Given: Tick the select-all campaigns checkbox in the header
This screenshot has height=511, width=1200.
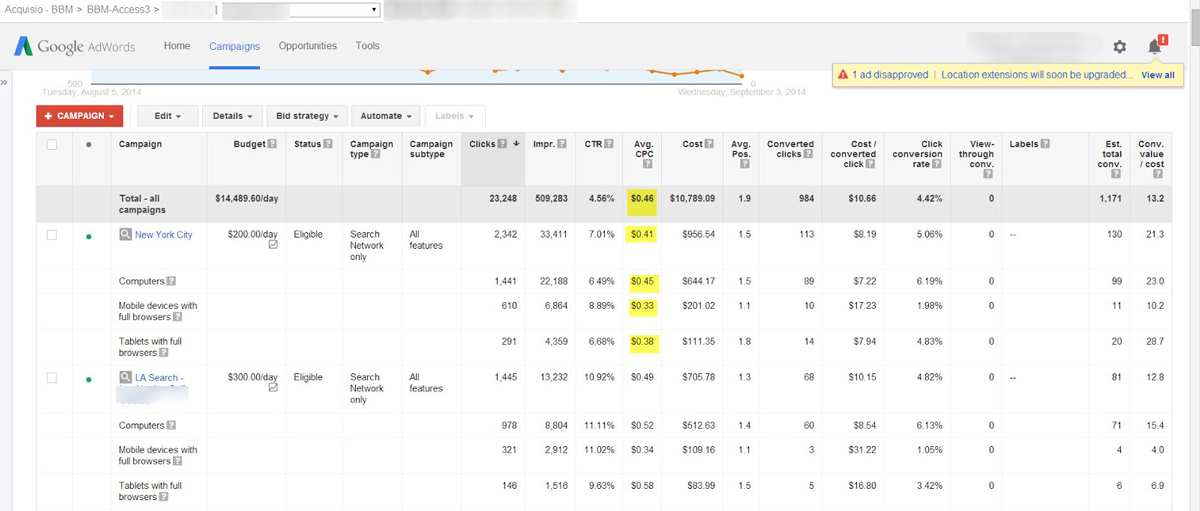Looking at the screenshot, I should point(52,144).
